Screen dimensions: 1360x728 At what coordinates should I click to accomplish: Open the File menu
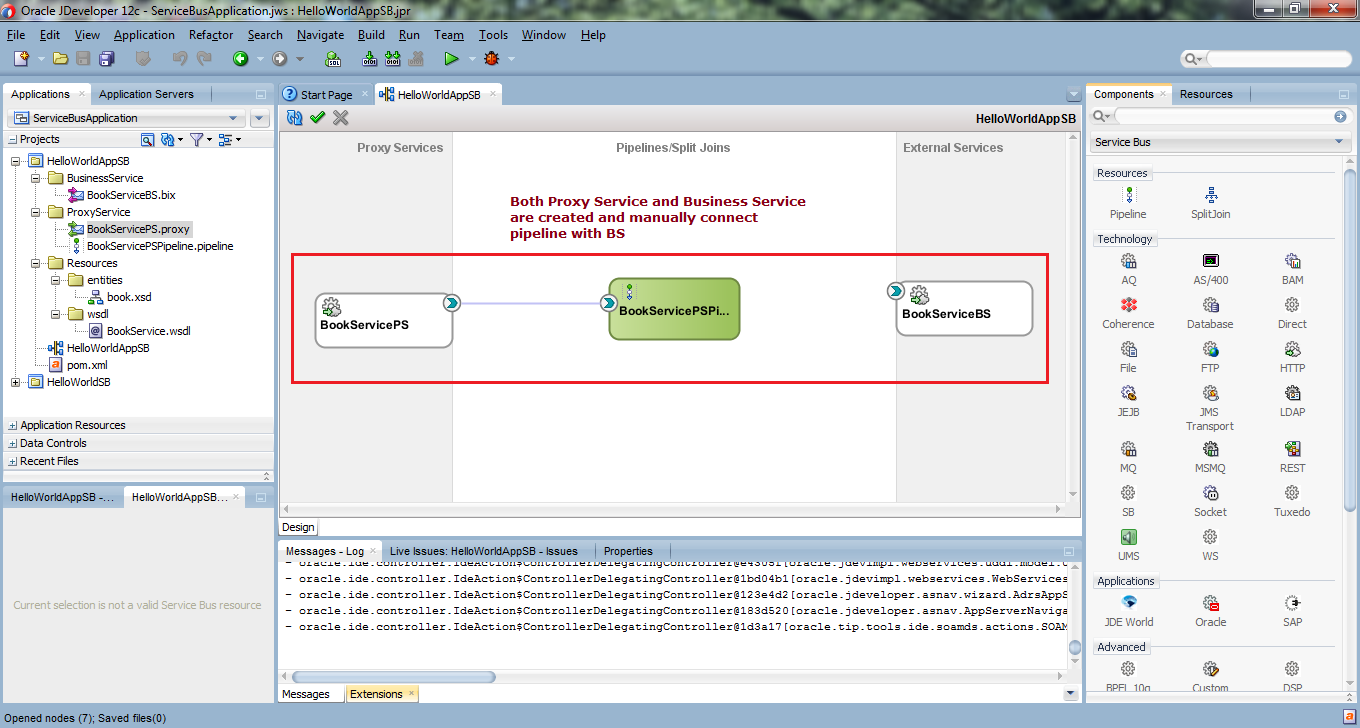[16, 35]
